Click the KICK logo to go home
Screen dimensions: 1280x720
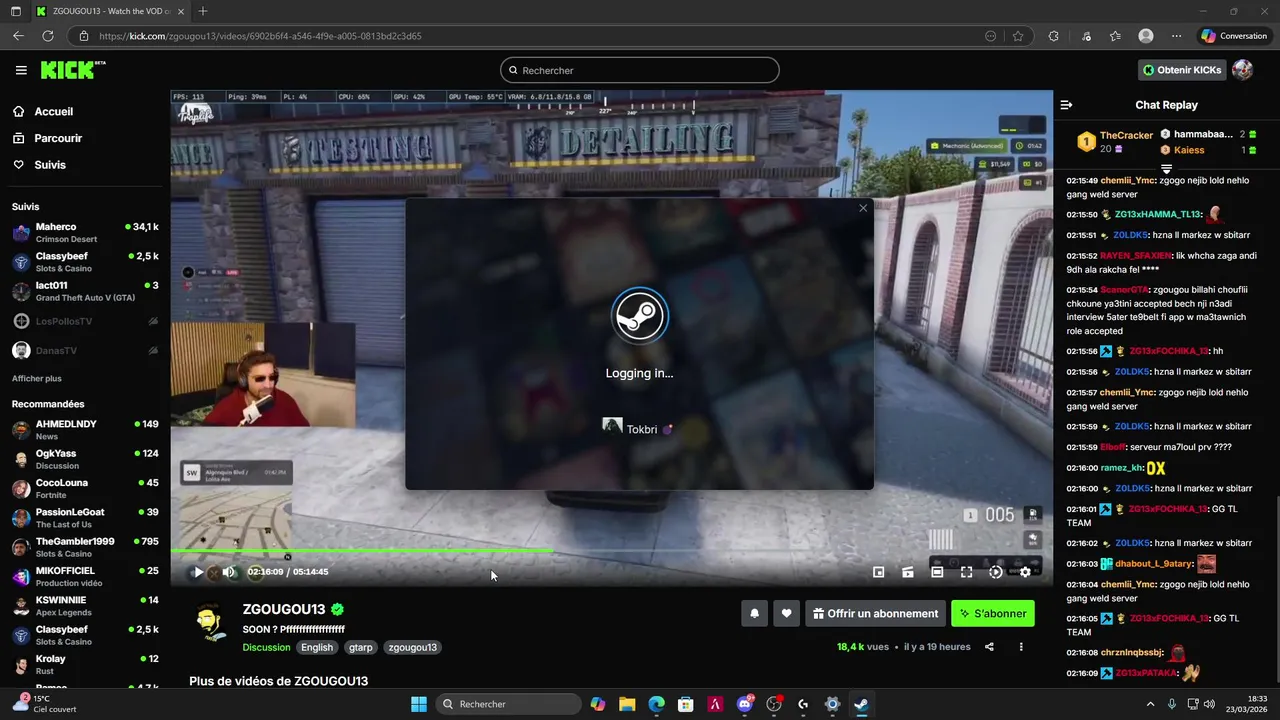(72, 70)
